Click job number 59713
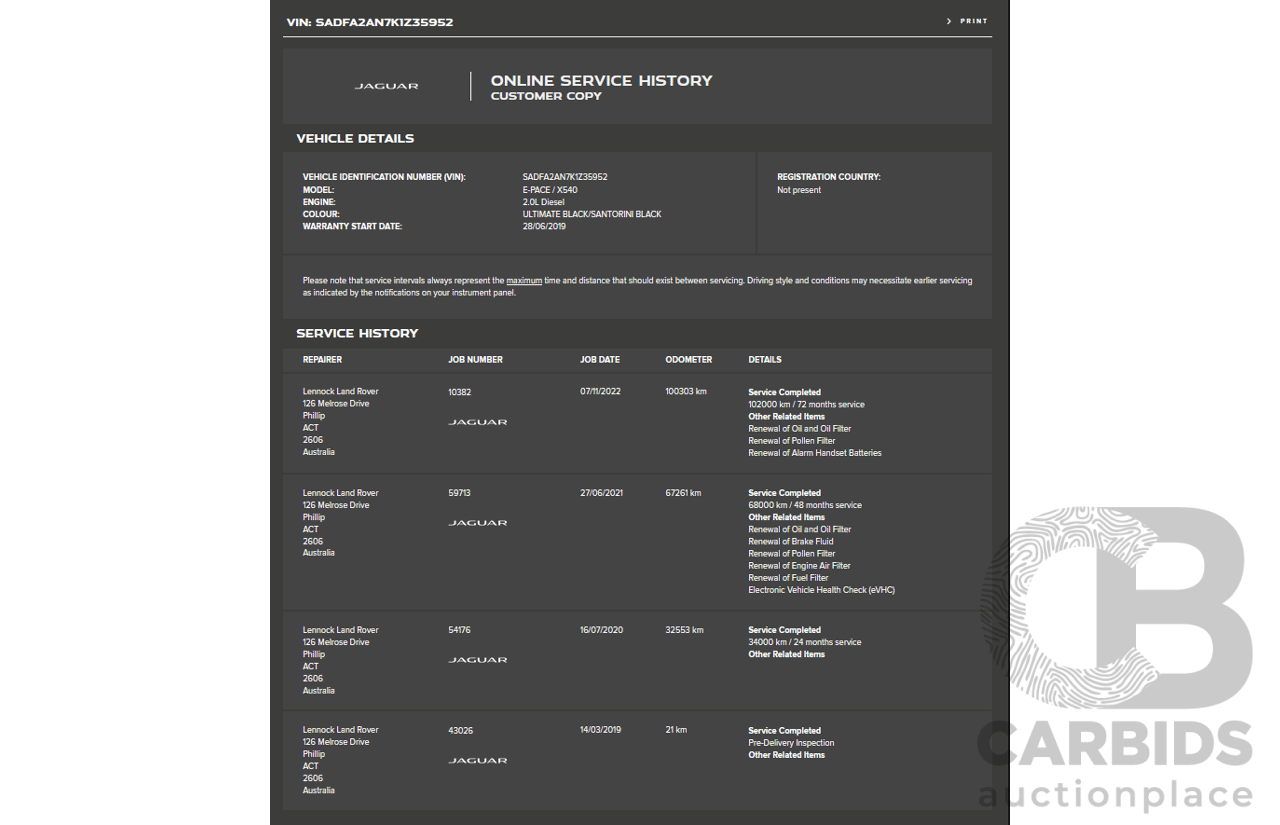This screenshot has height=825, width=1280. tap(459, 493)
